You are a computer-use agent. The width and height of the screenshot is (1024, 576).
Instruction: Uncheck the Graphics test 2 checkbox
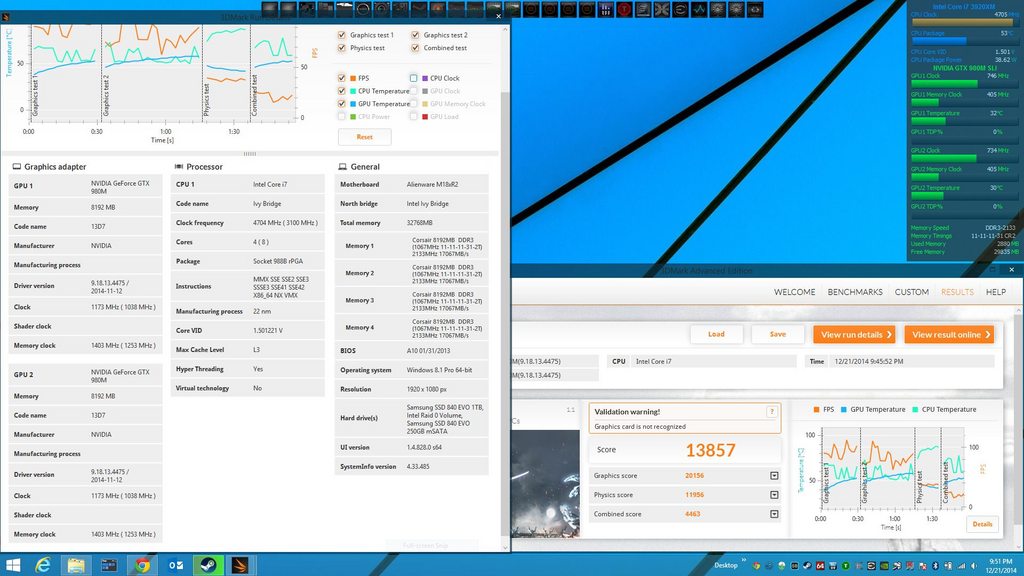[x=415, y=35]
